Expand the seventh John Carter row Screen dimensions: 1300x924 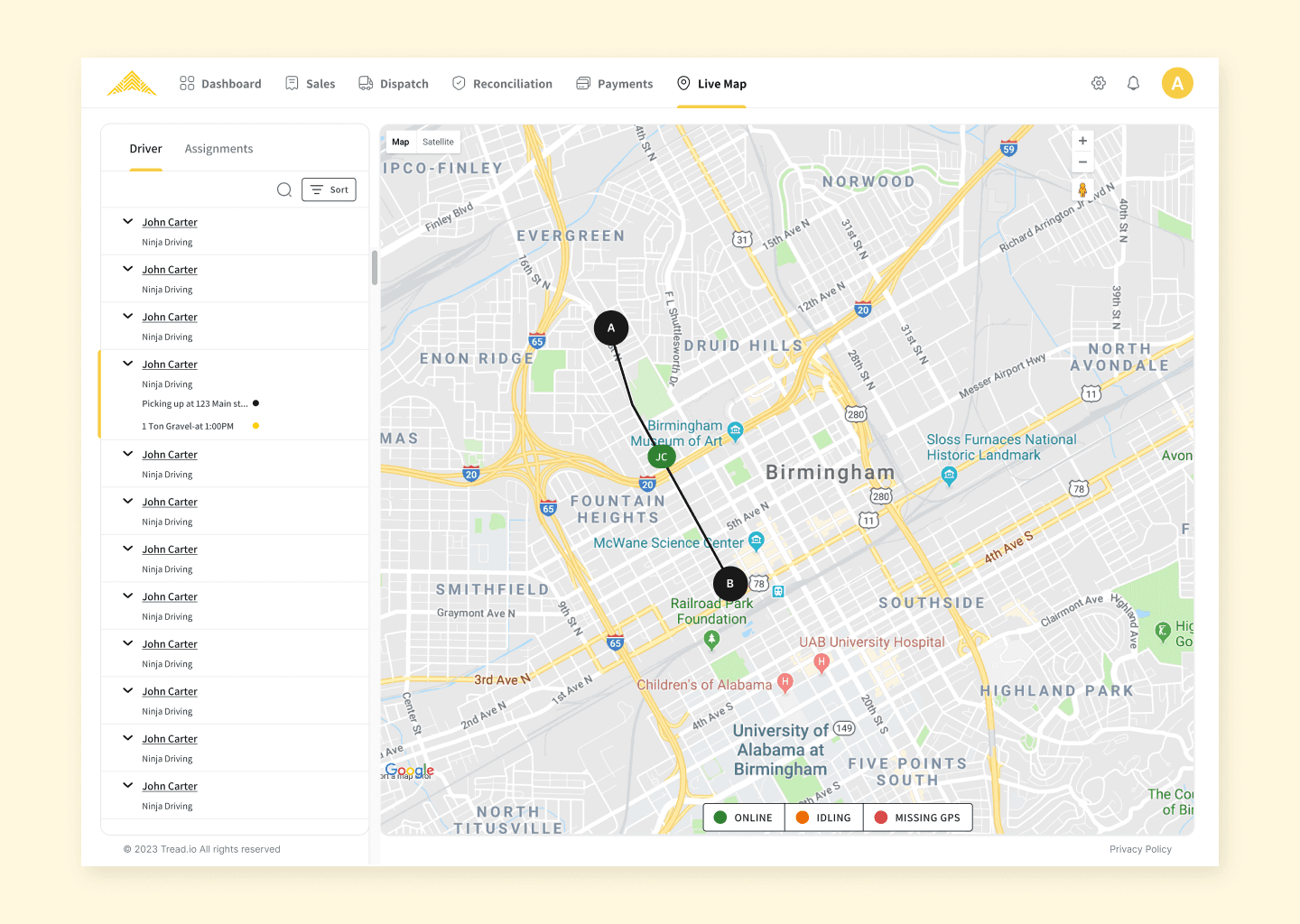tap(128, 549)
